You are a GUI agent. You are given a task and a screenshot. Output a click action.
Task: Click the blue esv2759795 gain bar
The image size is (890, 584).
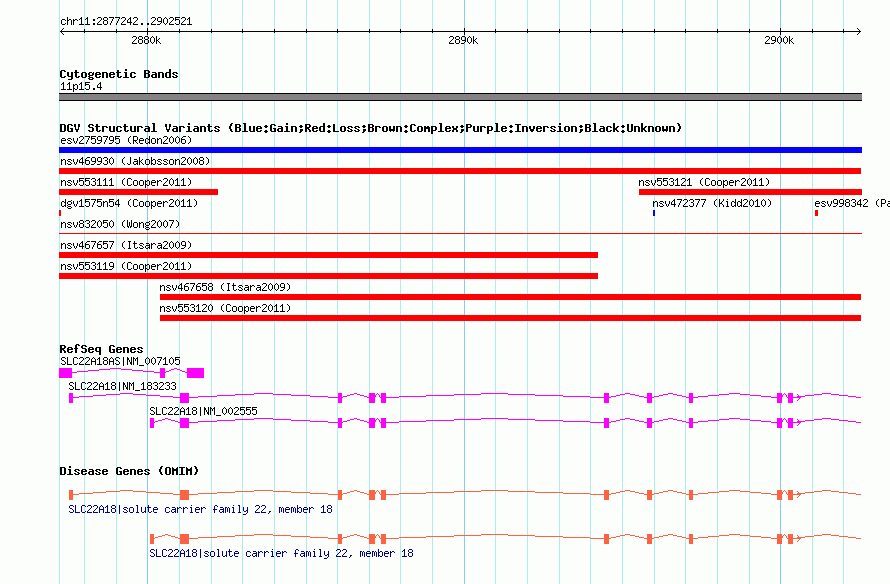(460, 150)
